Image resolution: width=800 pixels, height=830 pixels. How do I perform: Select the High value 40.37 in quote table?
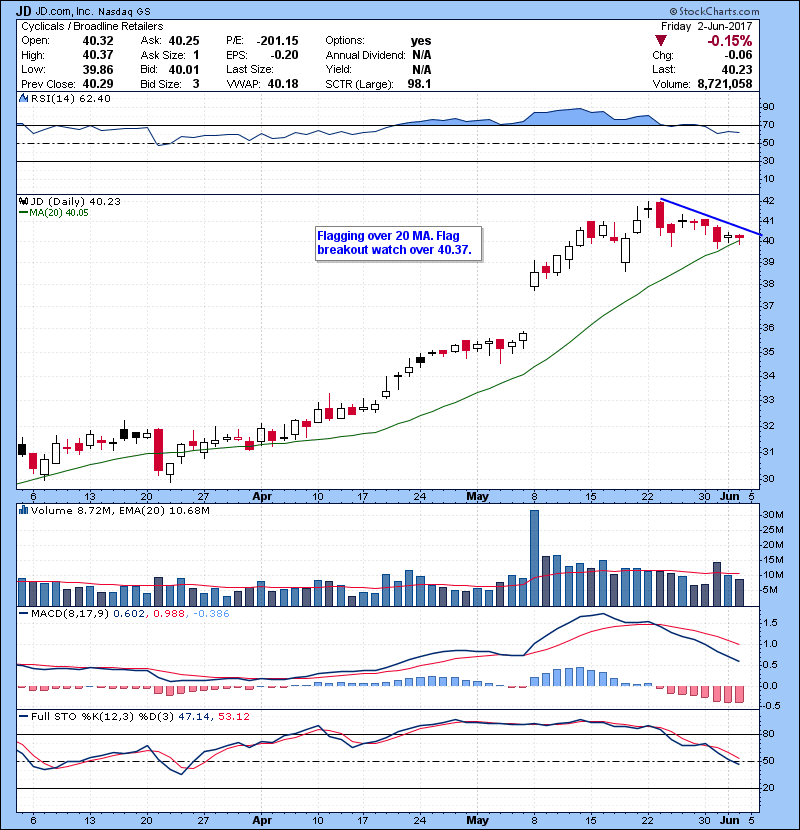click(98, 55)
